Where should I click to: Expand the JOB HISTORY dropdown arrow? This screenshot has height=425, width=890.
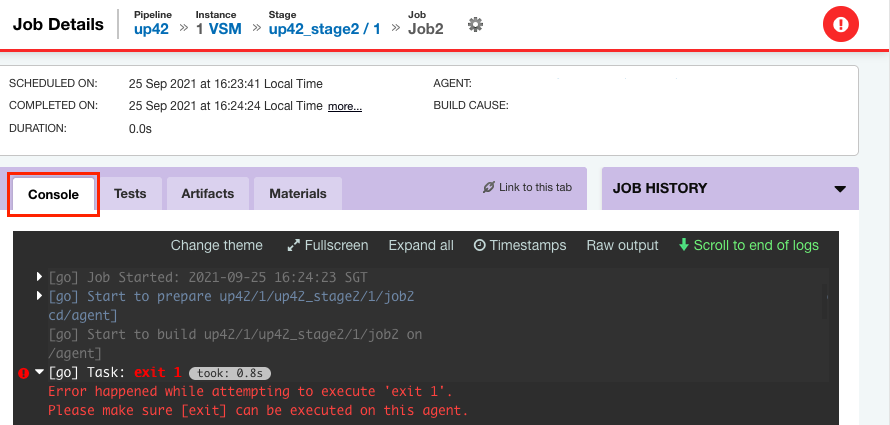click(840, 189)
